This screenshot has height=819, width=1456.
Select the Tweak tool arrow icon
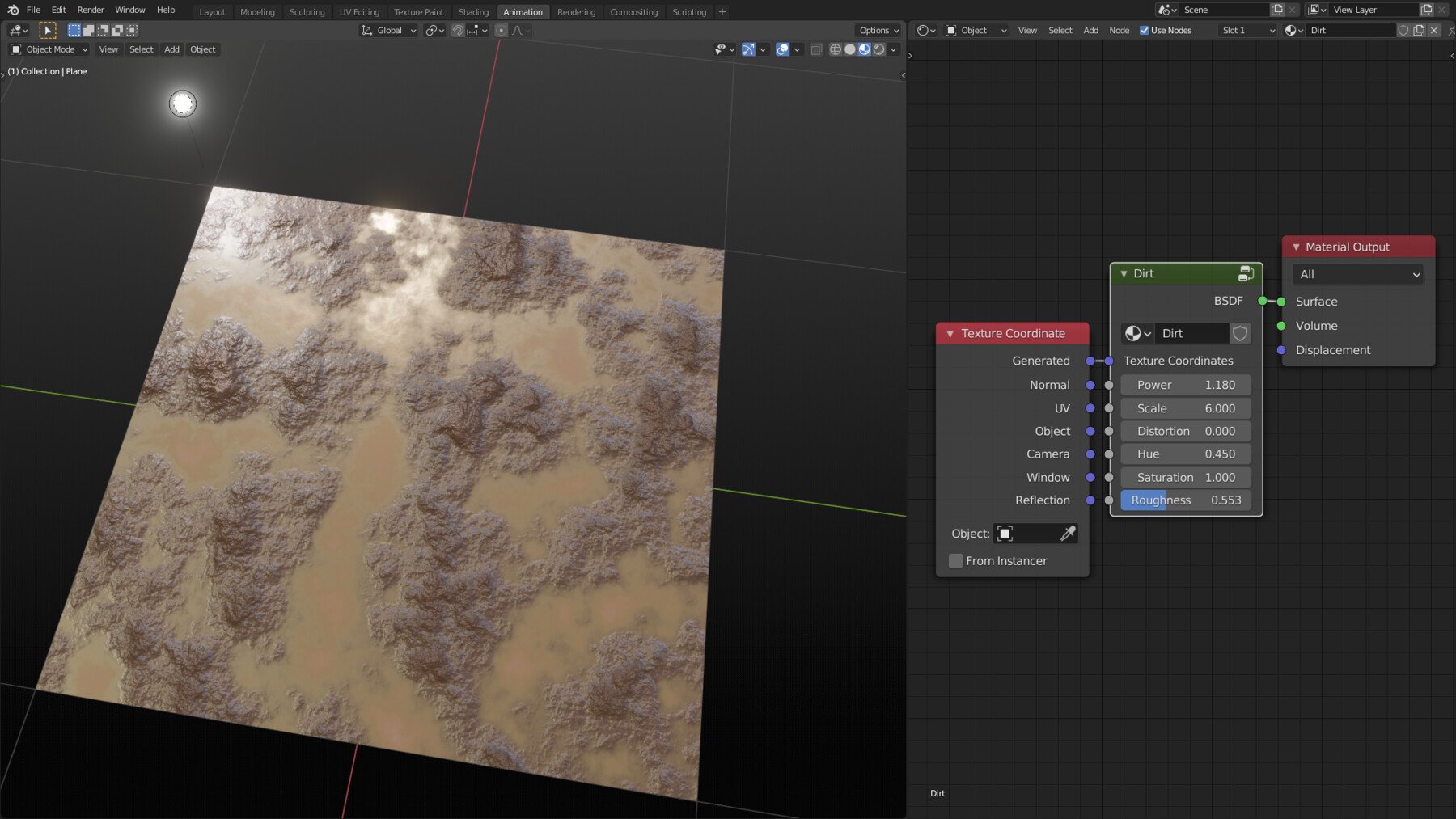coord(48,30)
